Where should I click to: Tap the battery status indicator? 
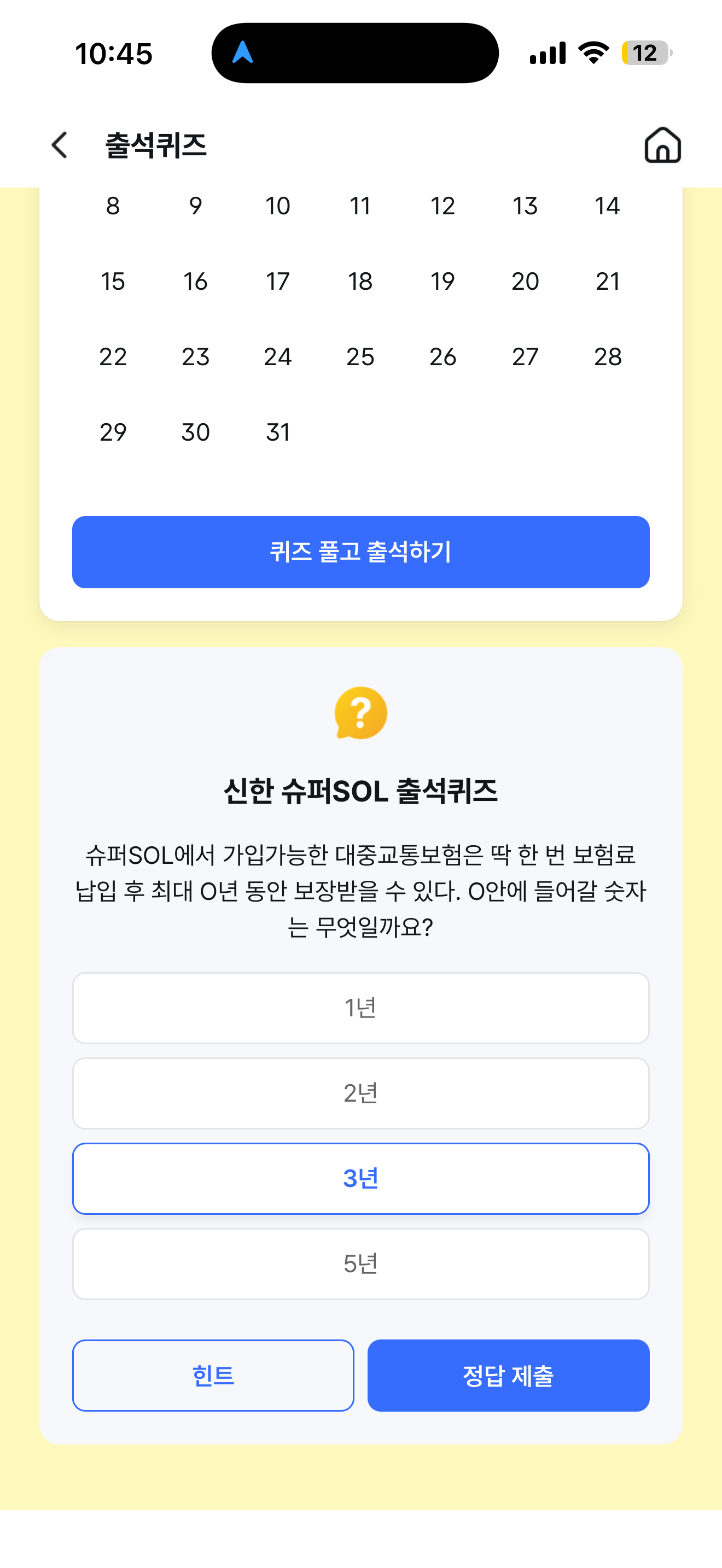pyautogui.click(x=647, y=53)
